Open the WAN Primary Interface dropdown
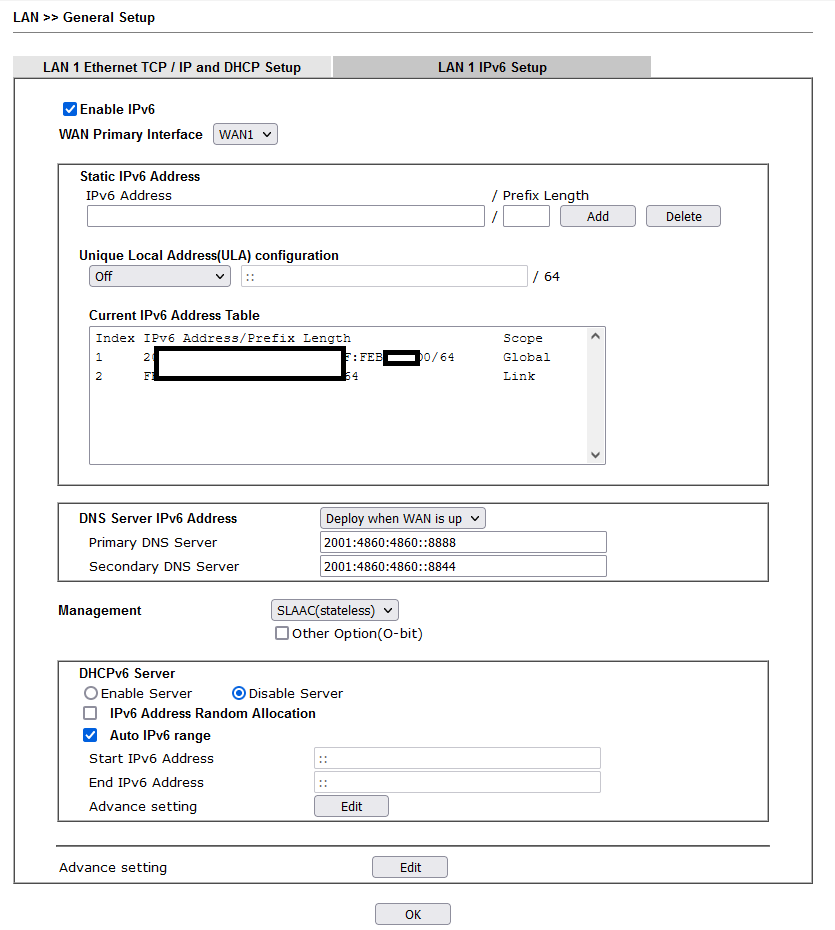Screen dimensions: 835x930 (245, 135)
